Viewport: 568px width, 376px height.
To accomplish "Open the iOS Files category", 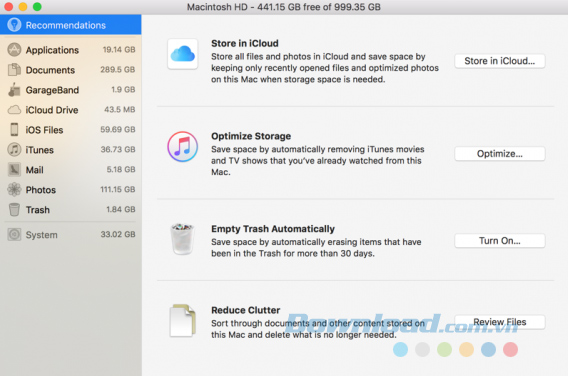I will pos(71,130).
